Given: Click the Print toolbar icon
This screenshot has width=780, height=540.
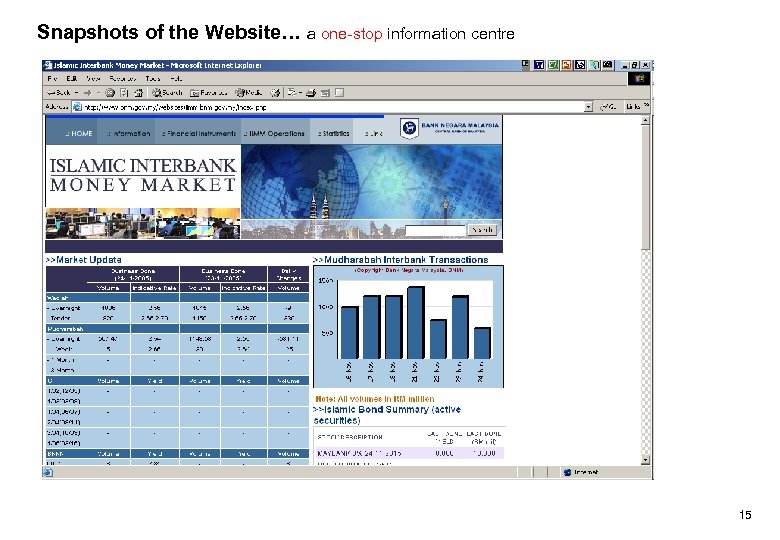Looking at the screenshot, I should [x=311, y=92].
